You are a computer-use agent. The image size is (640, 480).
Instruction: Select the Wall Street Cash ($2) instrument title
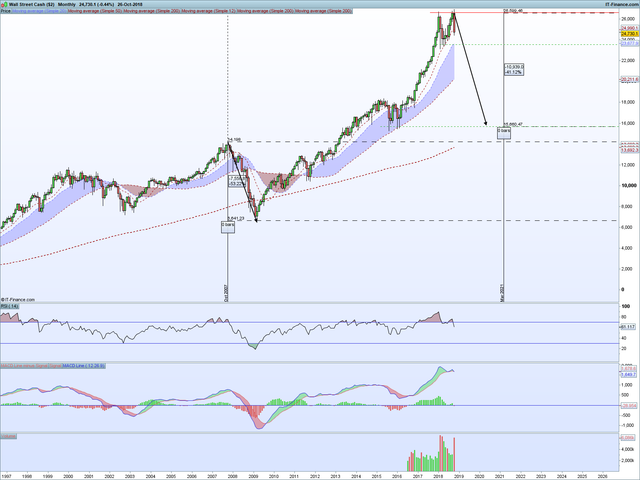pyautogui.click(x=32, y=4)
